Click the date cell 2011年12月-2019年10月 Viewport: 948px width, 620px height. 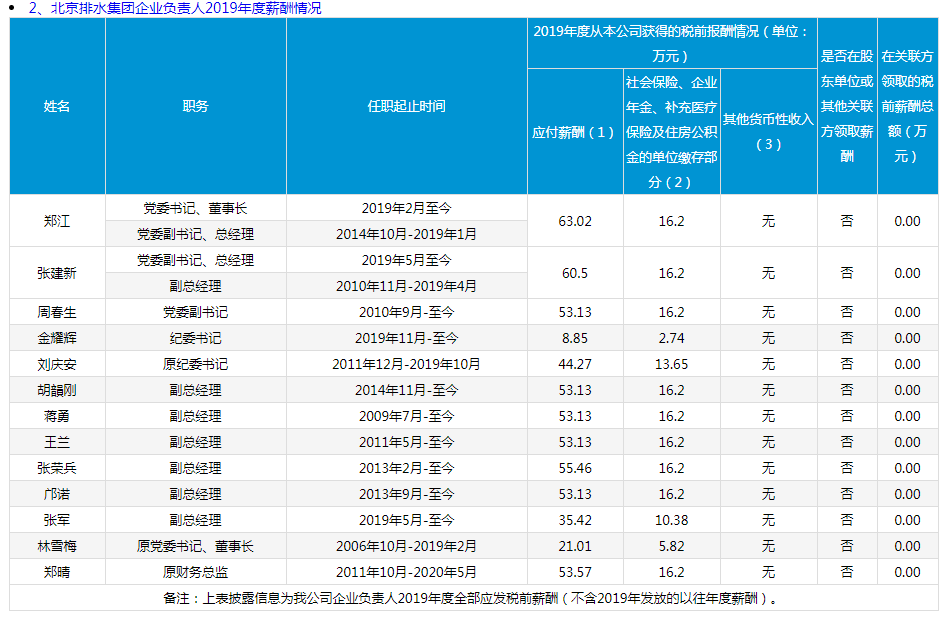pos(406,365)
